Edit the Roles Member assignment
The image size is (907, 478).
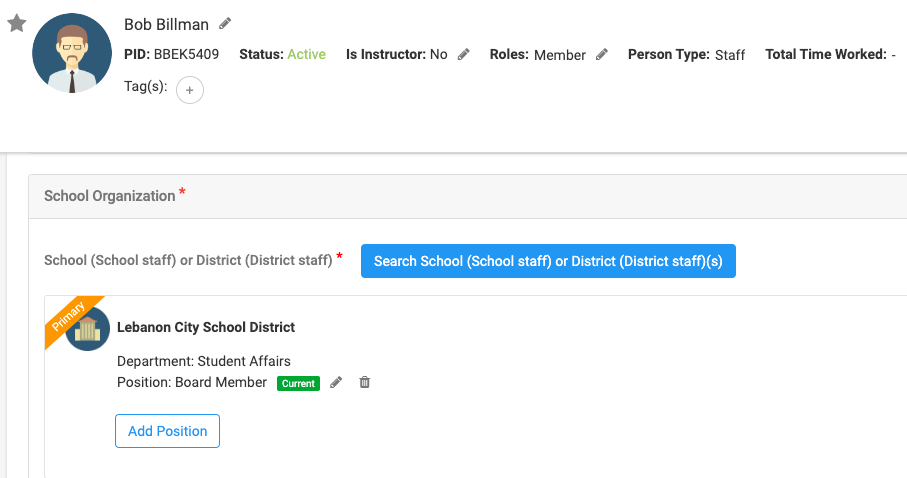pos(602,54)
